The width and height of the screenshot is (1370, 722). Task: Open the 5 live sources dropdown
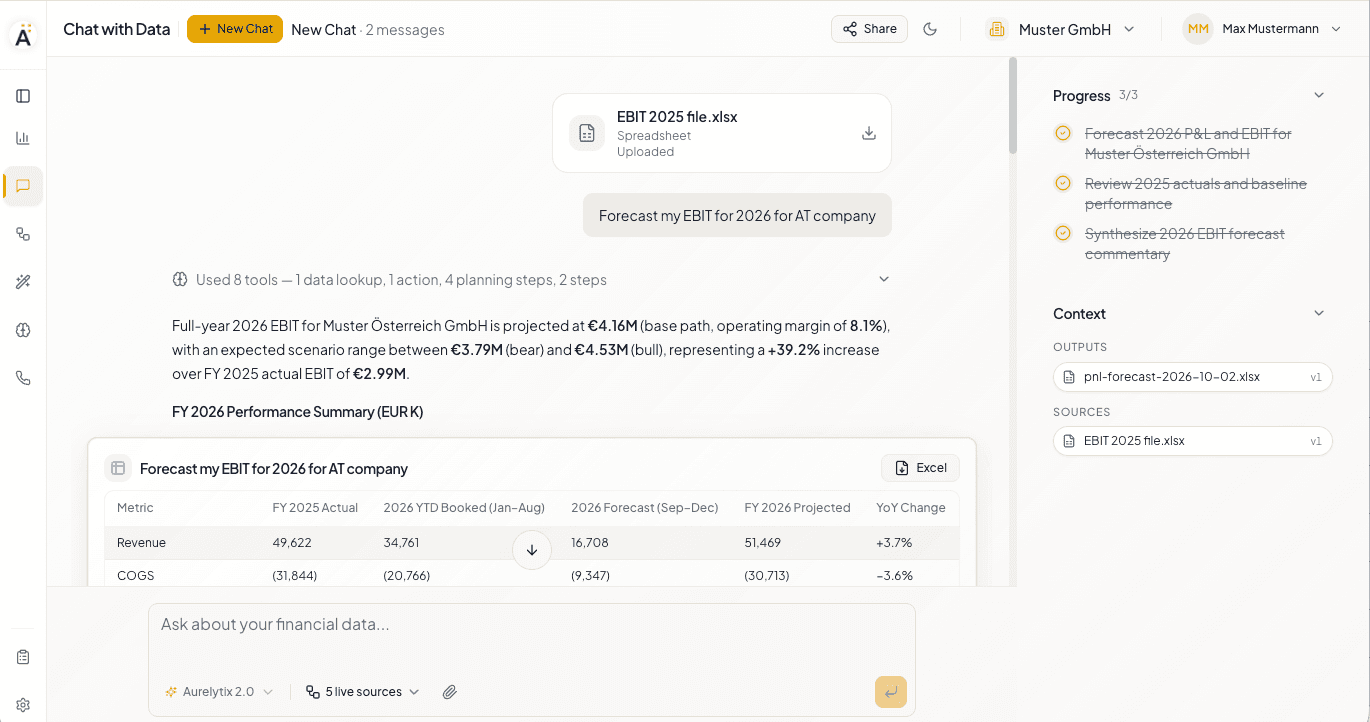[363, 692]
